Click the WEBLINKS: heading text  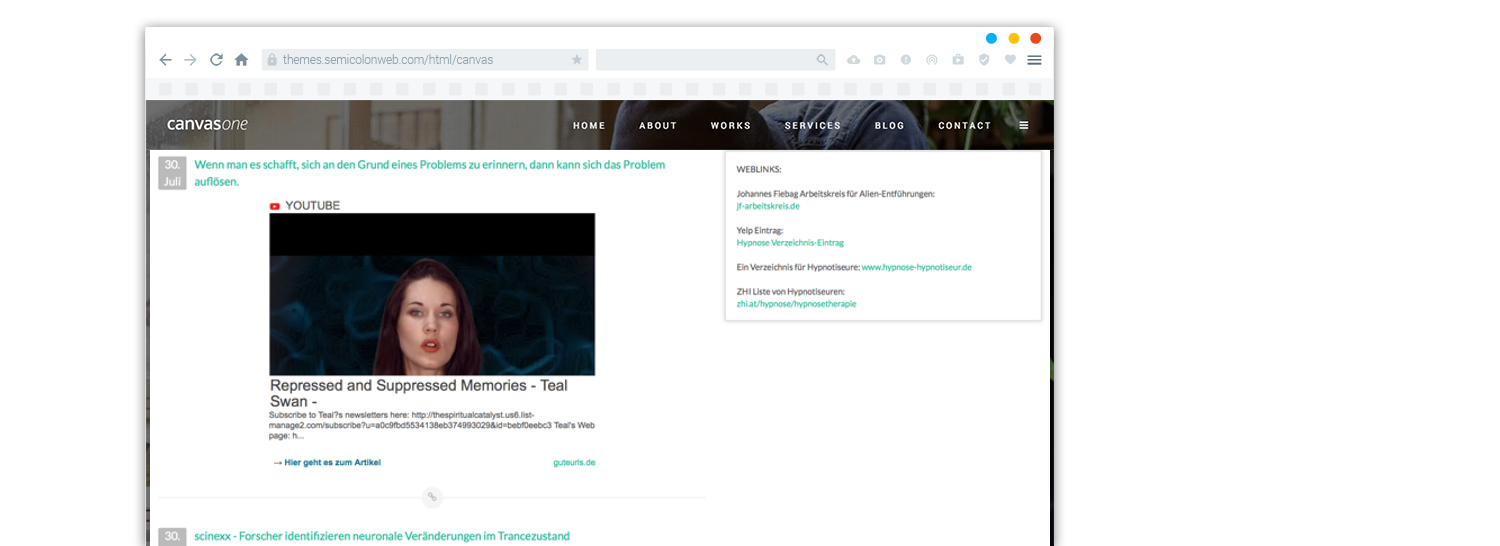click(x=759, y=170)
